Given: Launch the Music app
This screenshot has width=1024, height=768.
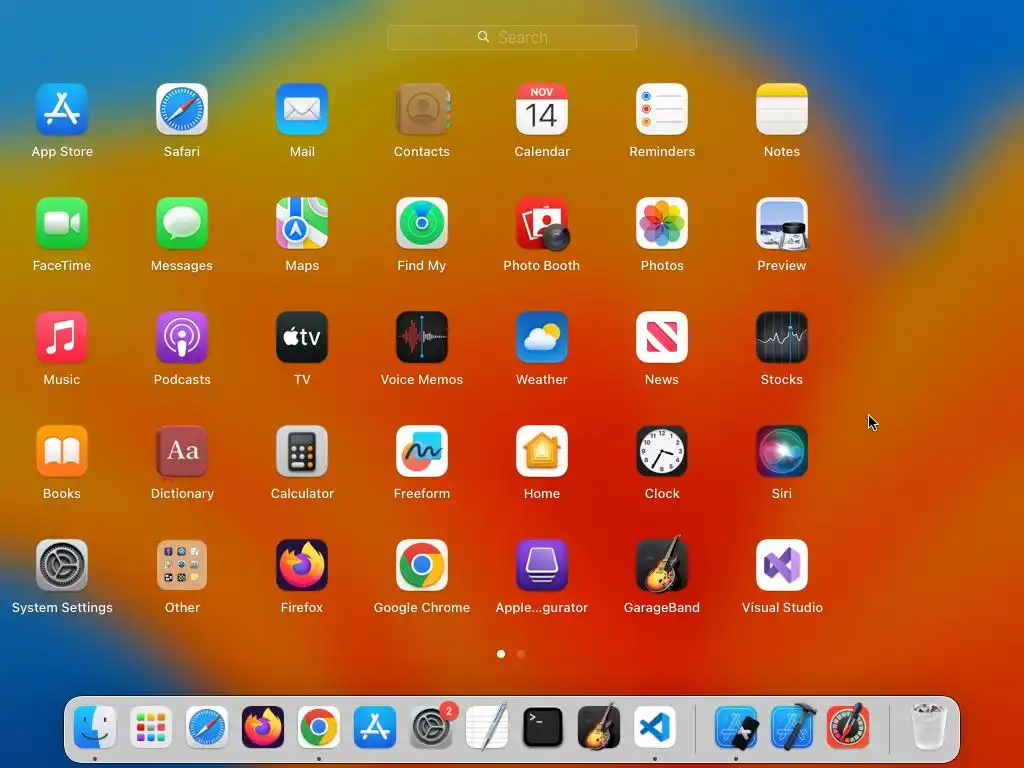Looking at the screenshot, I should pos(62,337).
